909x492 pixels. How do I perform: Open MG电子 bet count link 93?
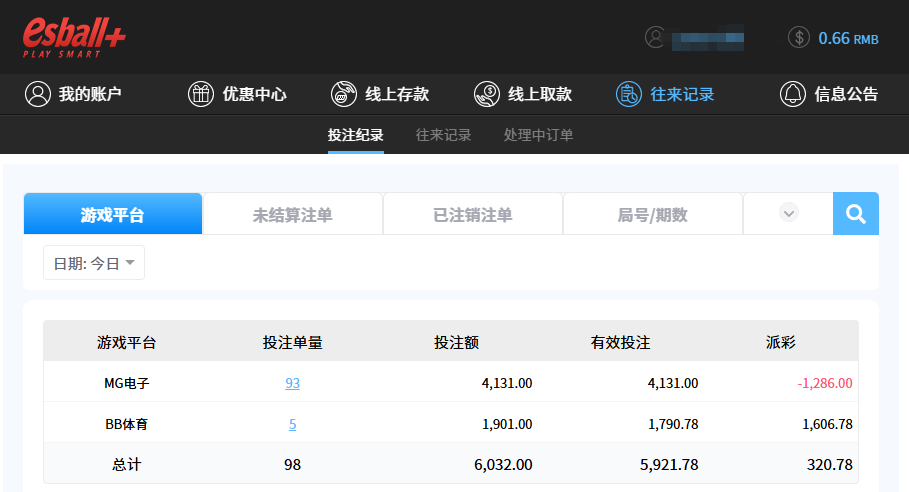[292, 383]
